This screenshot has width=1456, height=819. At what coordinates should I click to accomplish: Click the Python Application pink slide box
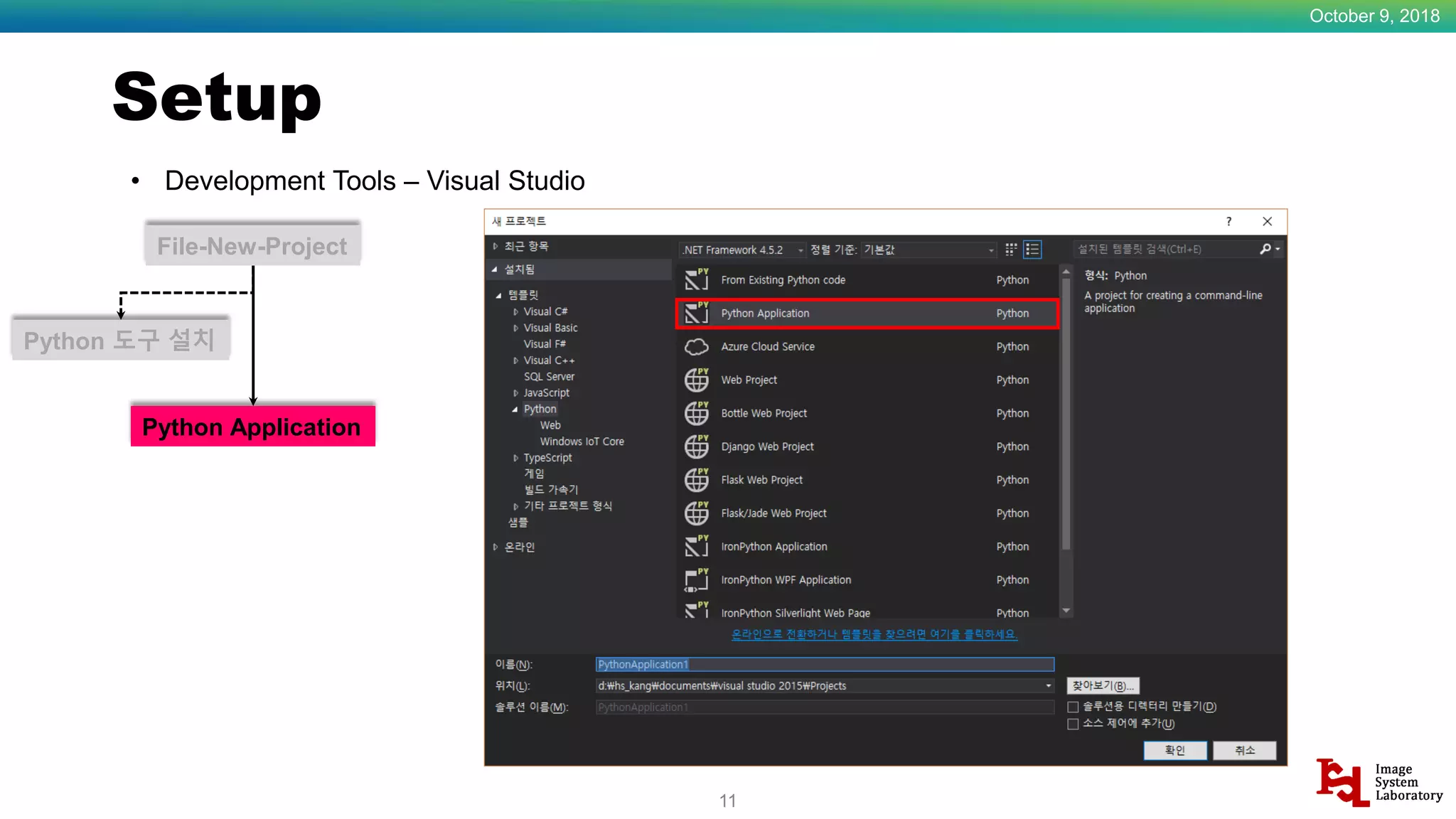coord(253,426)
